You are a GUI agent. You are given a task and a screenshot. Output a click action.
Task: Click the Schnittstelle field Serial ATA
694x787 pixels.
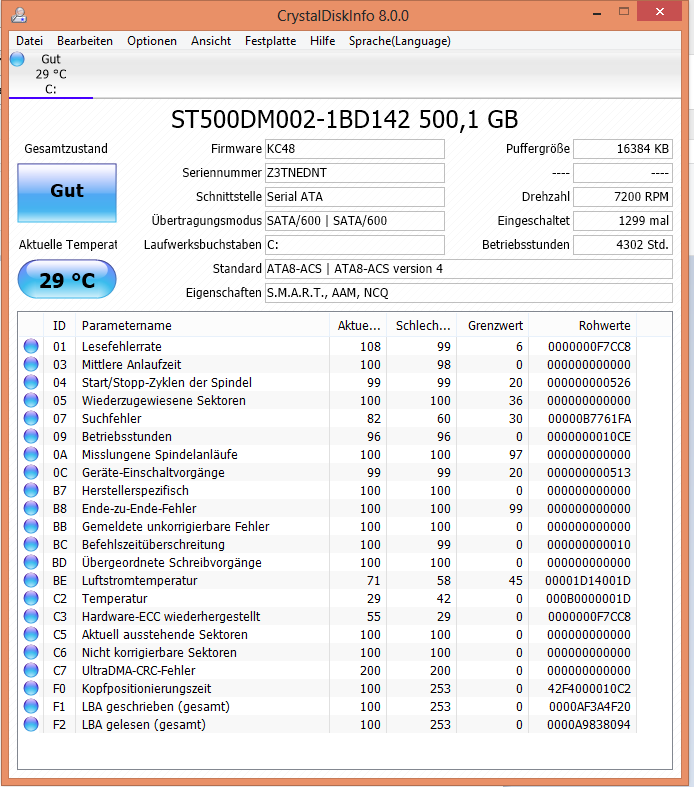tap(355, 197)
